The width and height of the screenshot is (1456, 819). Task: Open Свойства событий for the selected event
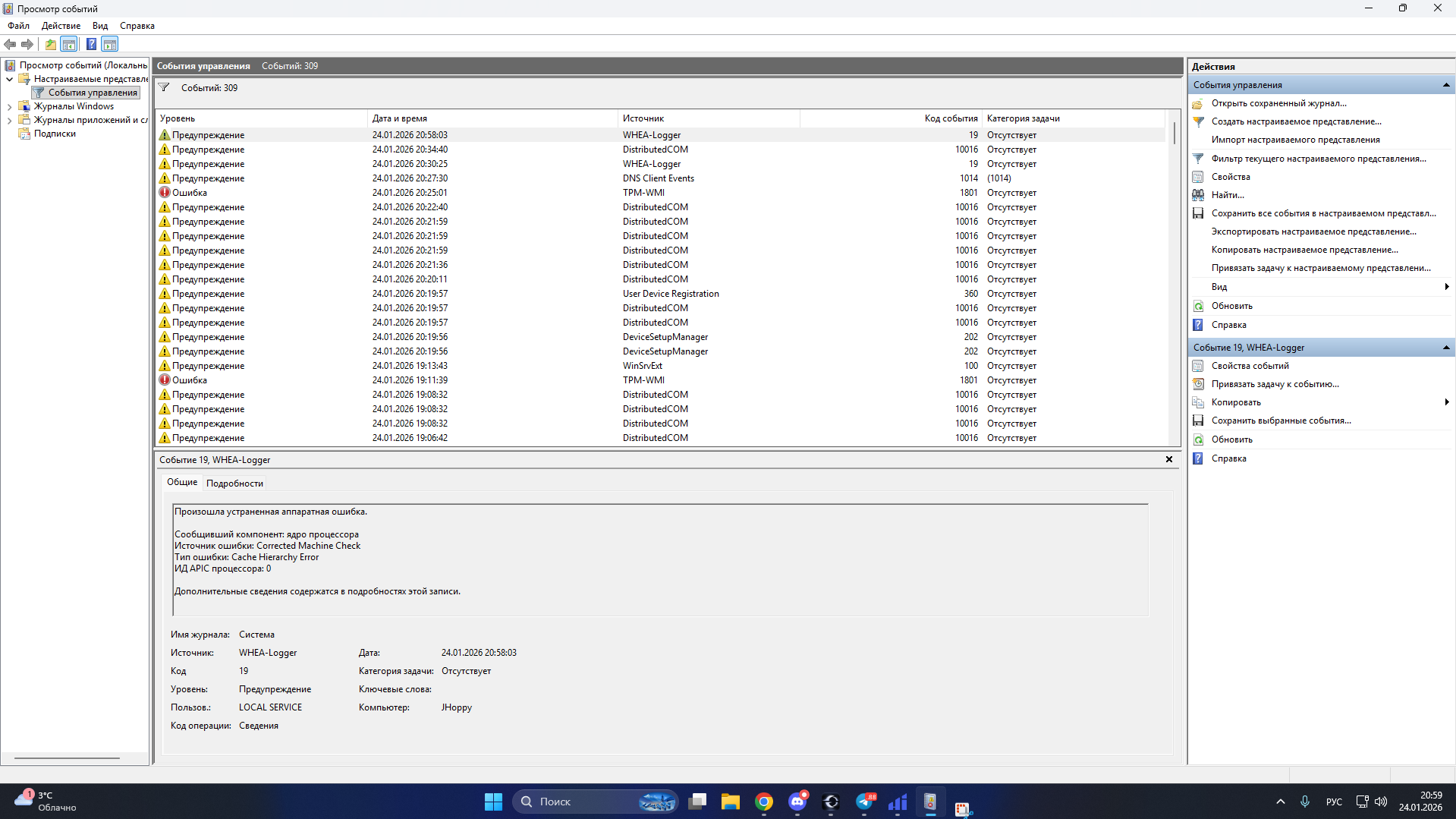1250,366
